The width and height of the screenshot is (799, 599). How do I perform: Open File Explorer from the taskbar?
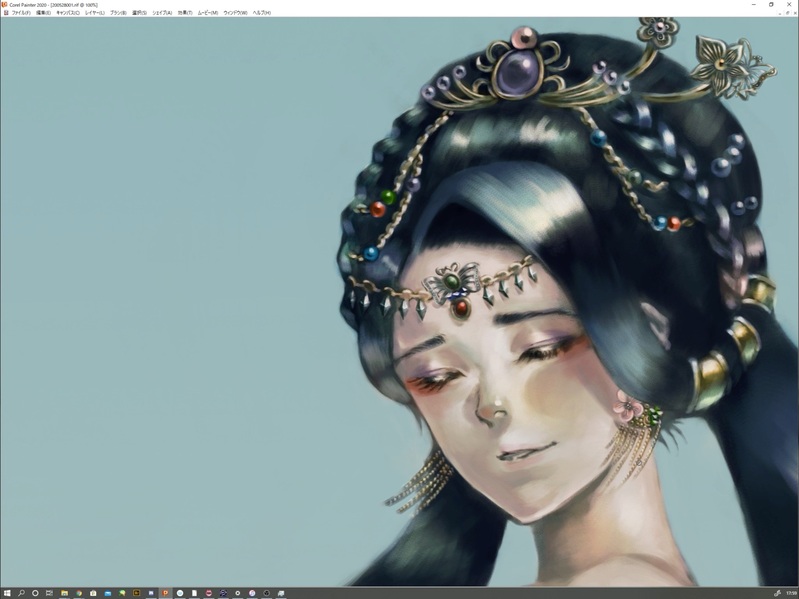[x=64, y=593]
